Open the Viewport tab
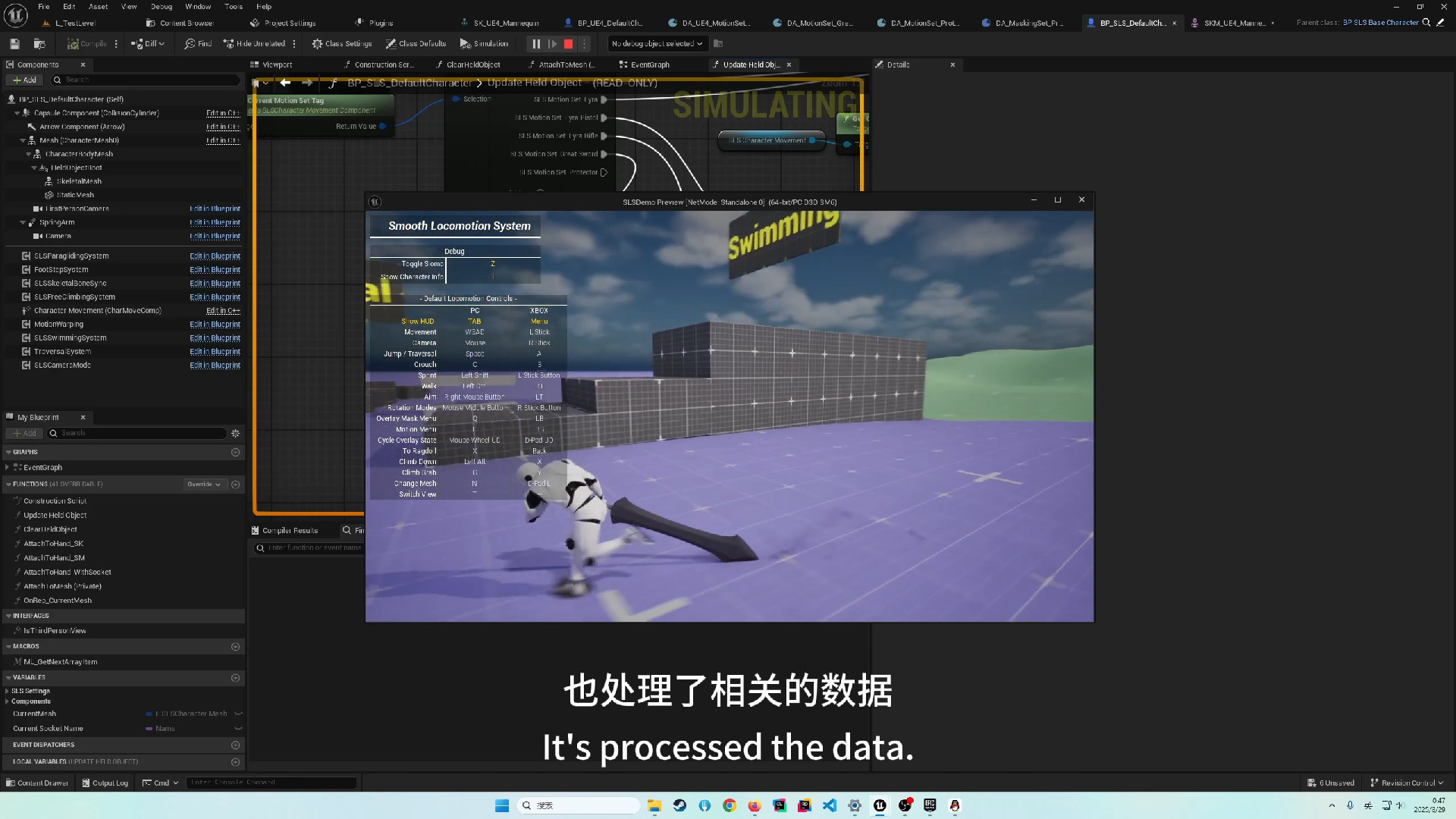This screenshot has height=819, width=1456. click(x=277, y=65)
